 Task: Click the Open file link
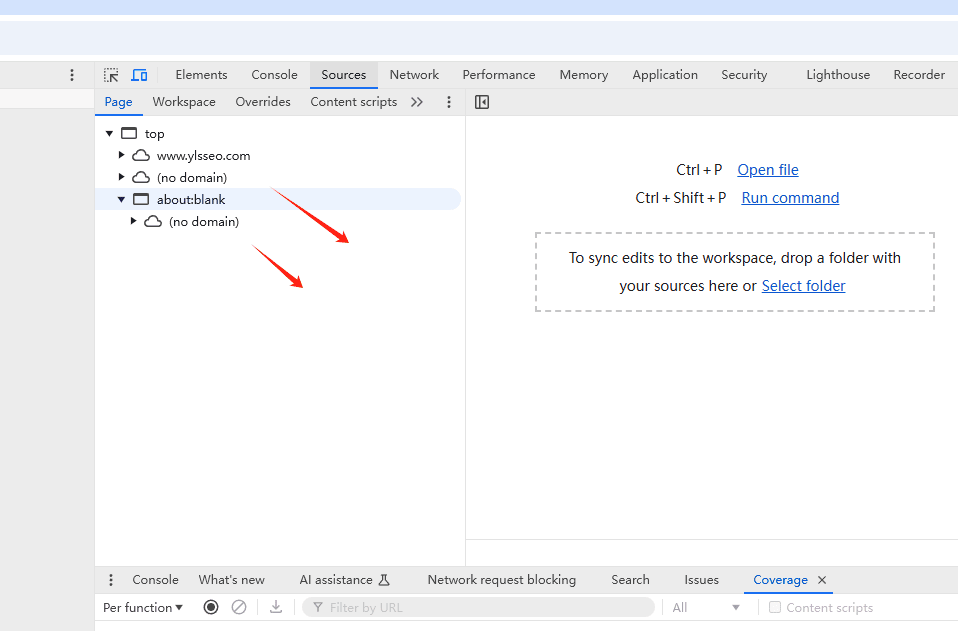pyautogui.click(x=768, y=170)
